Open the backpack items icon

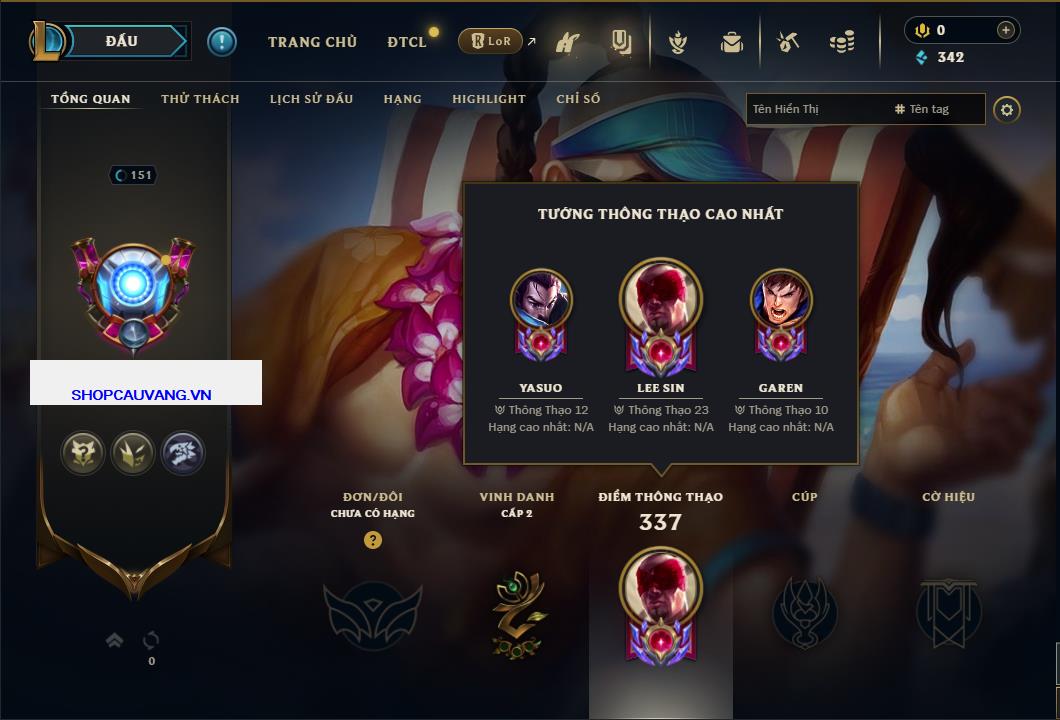point(731,43)
